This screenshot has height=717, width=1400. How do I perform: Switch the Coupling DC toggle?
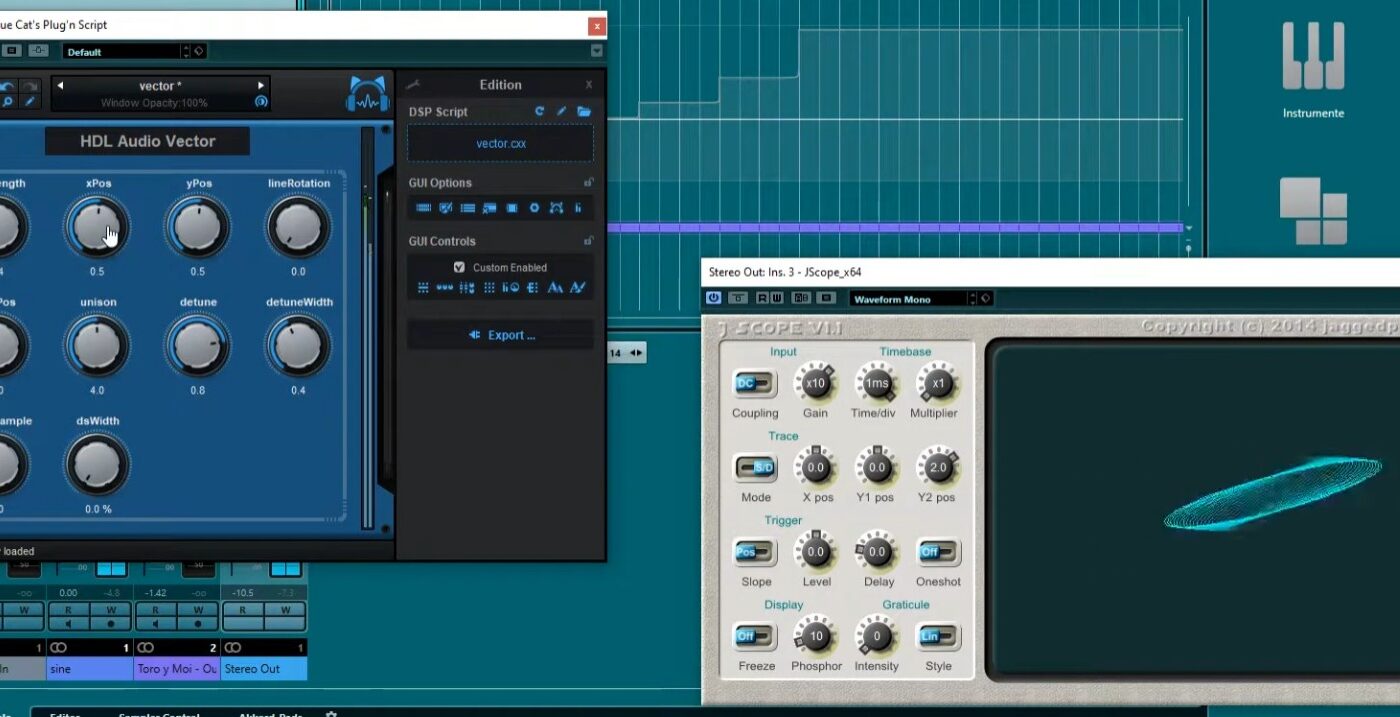[x=755, y=383]
